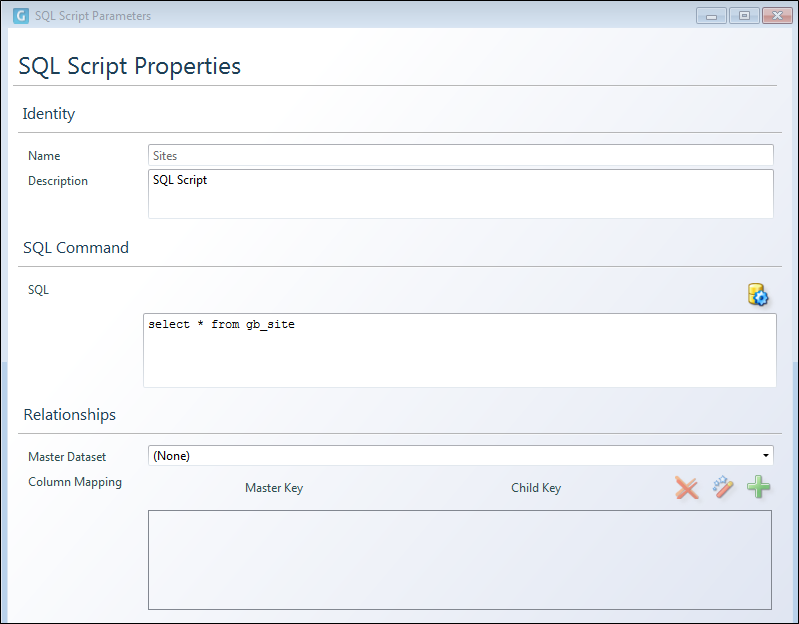Close the SQL Script Parameters window
Screen dimensions: 799x624
click(x=777, y=16)
